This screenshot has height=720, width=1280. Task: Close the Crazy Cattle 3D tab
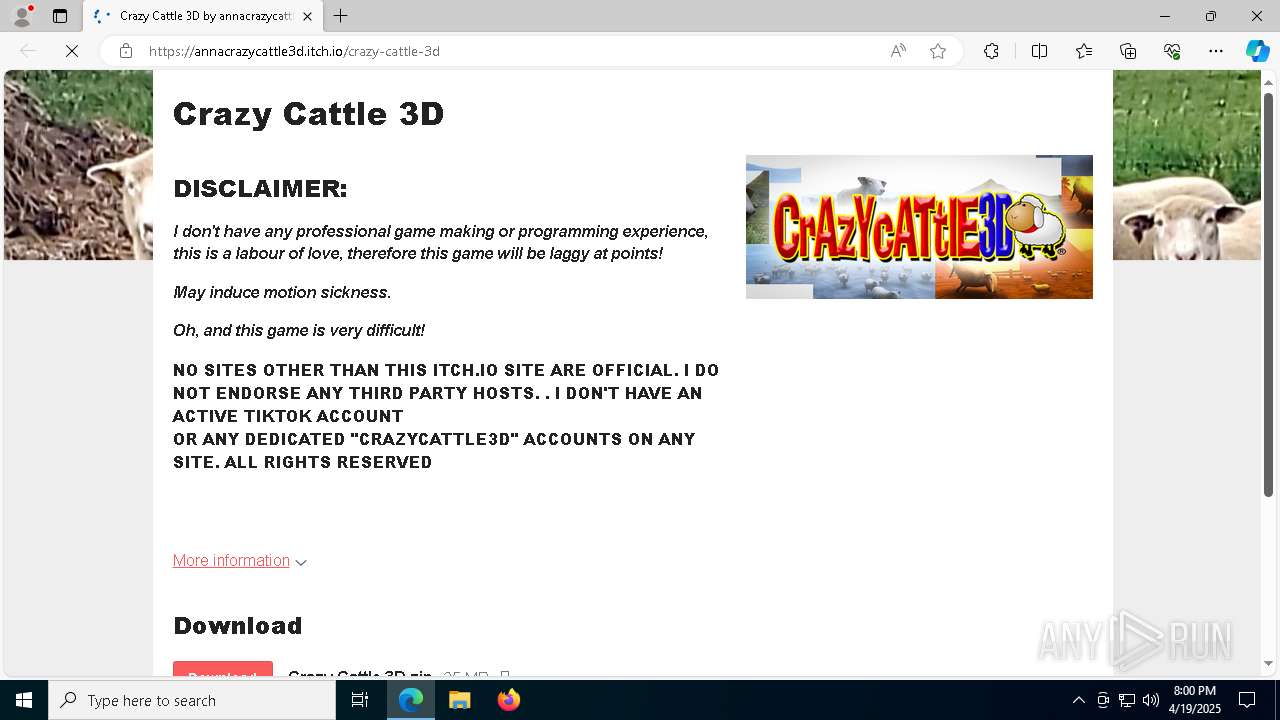pyautogui.click(x=307, y=16)
